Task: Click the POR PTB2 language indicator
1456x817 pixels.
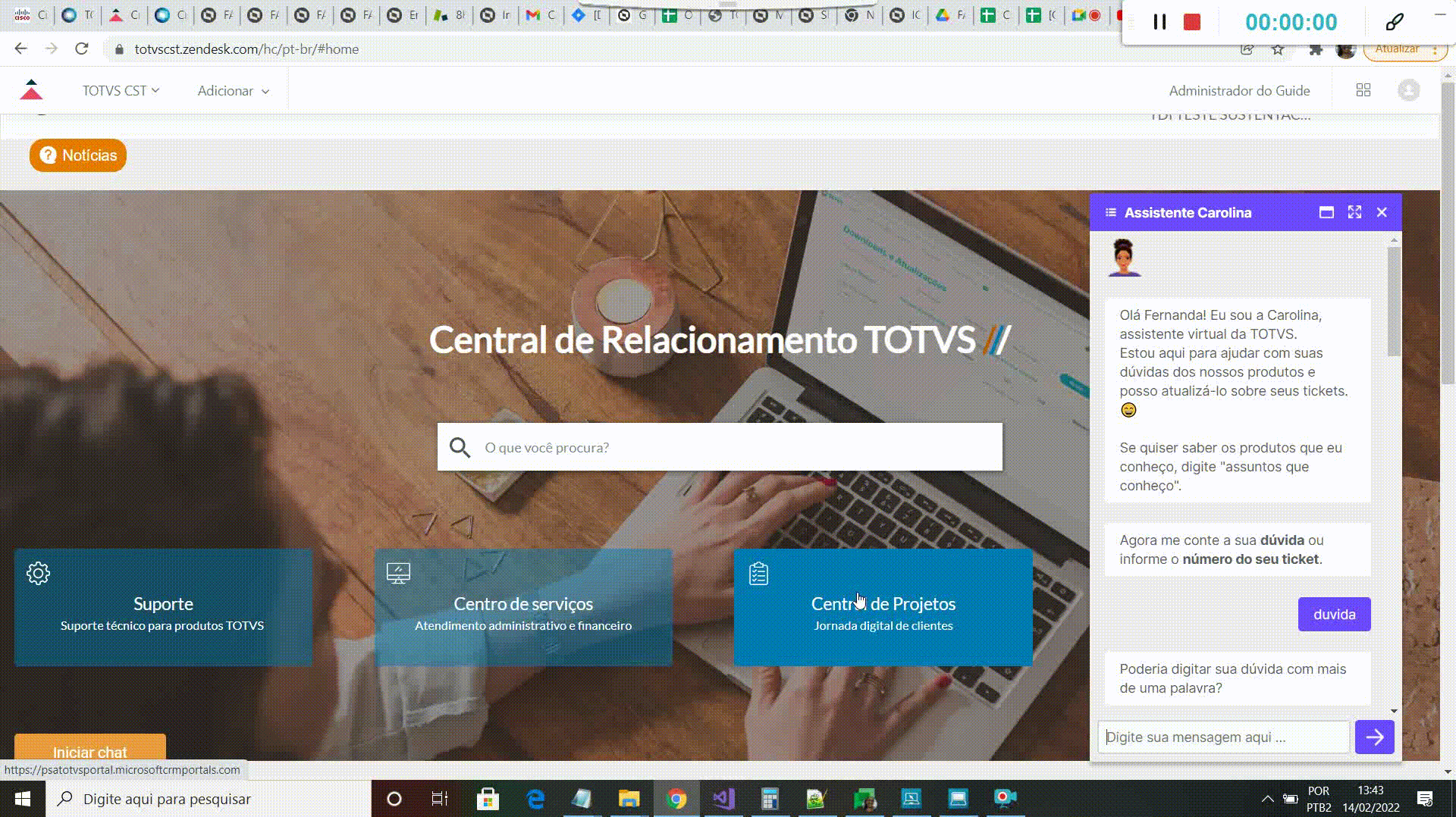Action: pos(1319,799)
